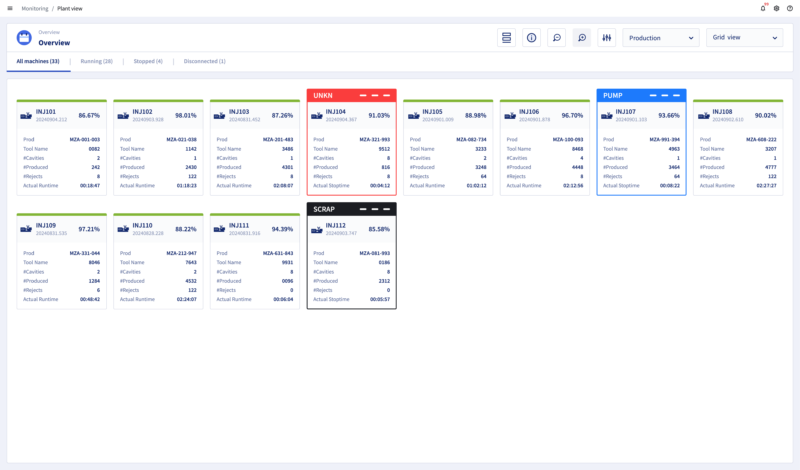Zoom out using minus magnifier
The image size is (800, 470).
[x=557, y=37]
